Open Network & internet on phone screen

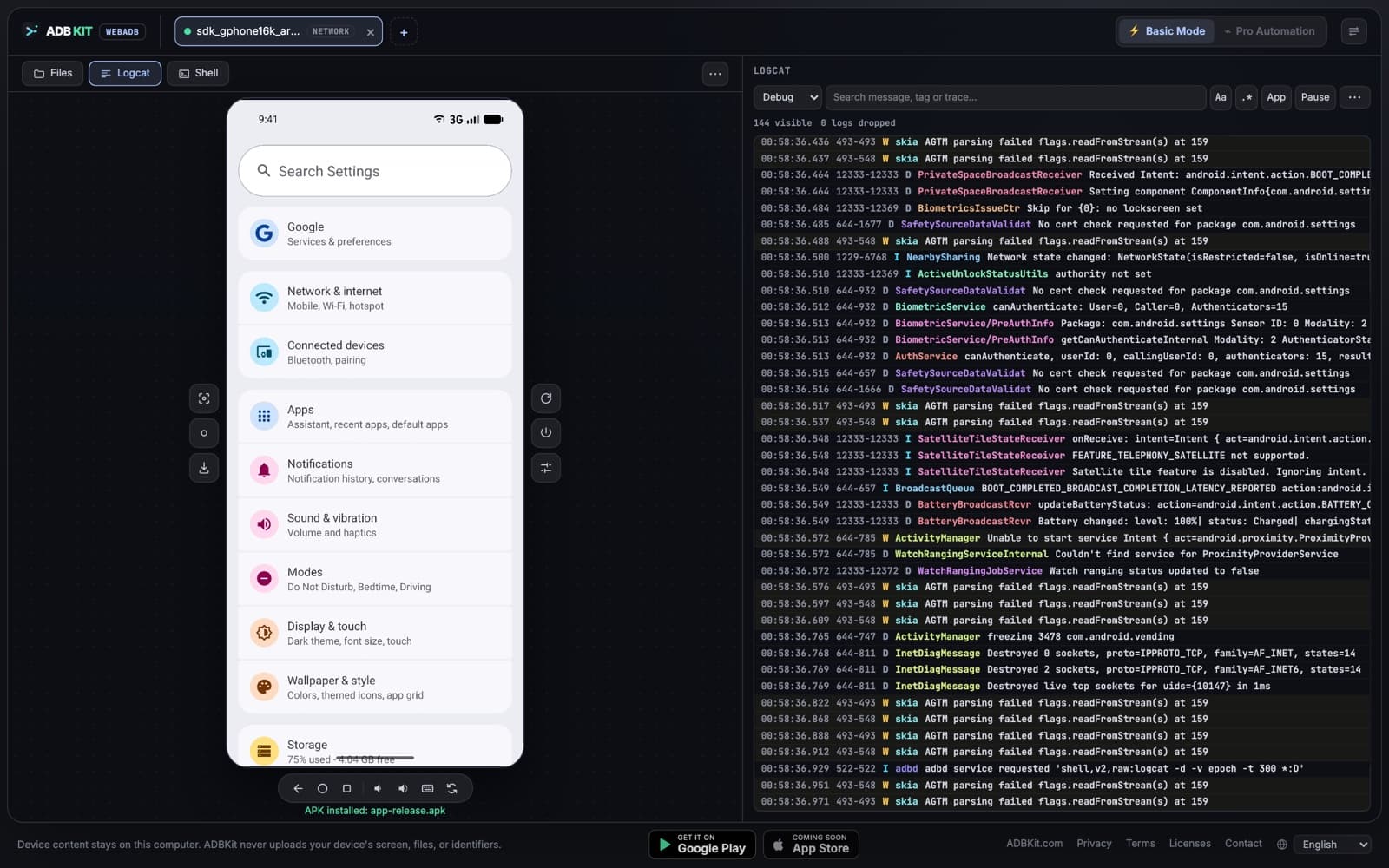(x=375, y=298)
